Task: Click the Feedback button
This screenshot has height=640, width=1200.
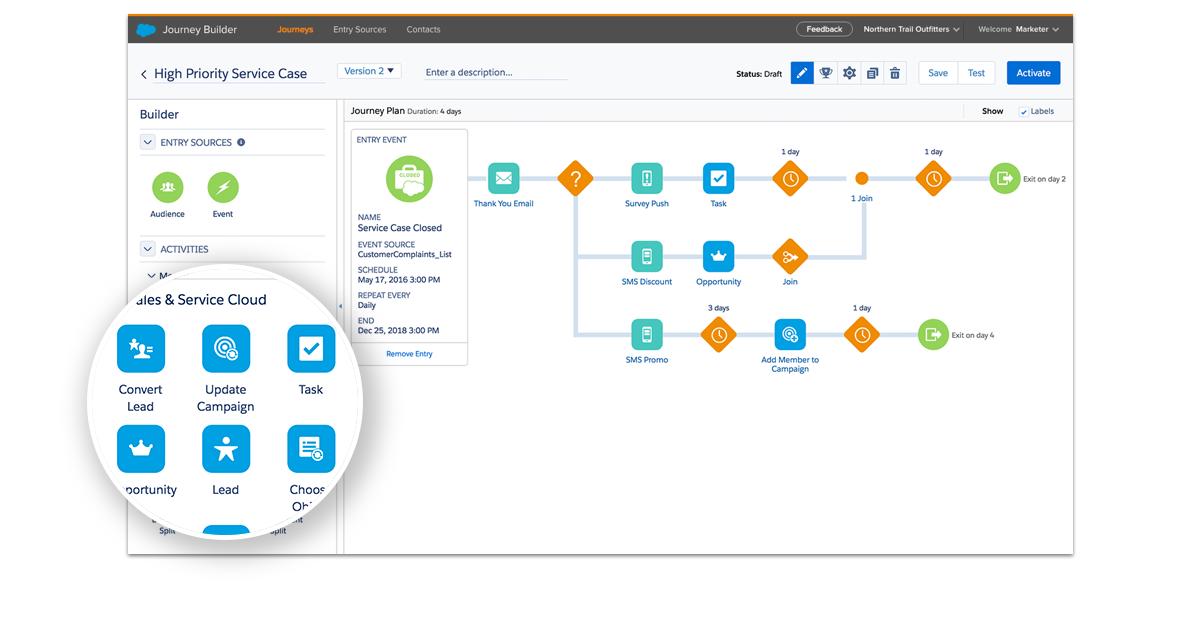Action: pos(824,29)
